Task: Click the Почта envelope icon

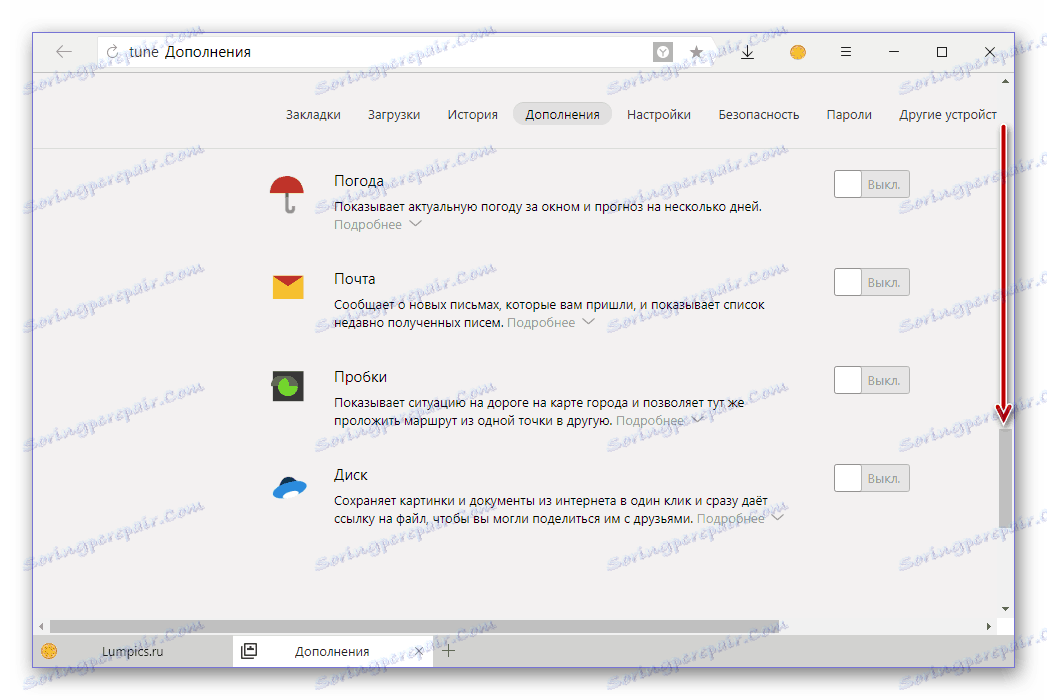Action: (288, 287)
